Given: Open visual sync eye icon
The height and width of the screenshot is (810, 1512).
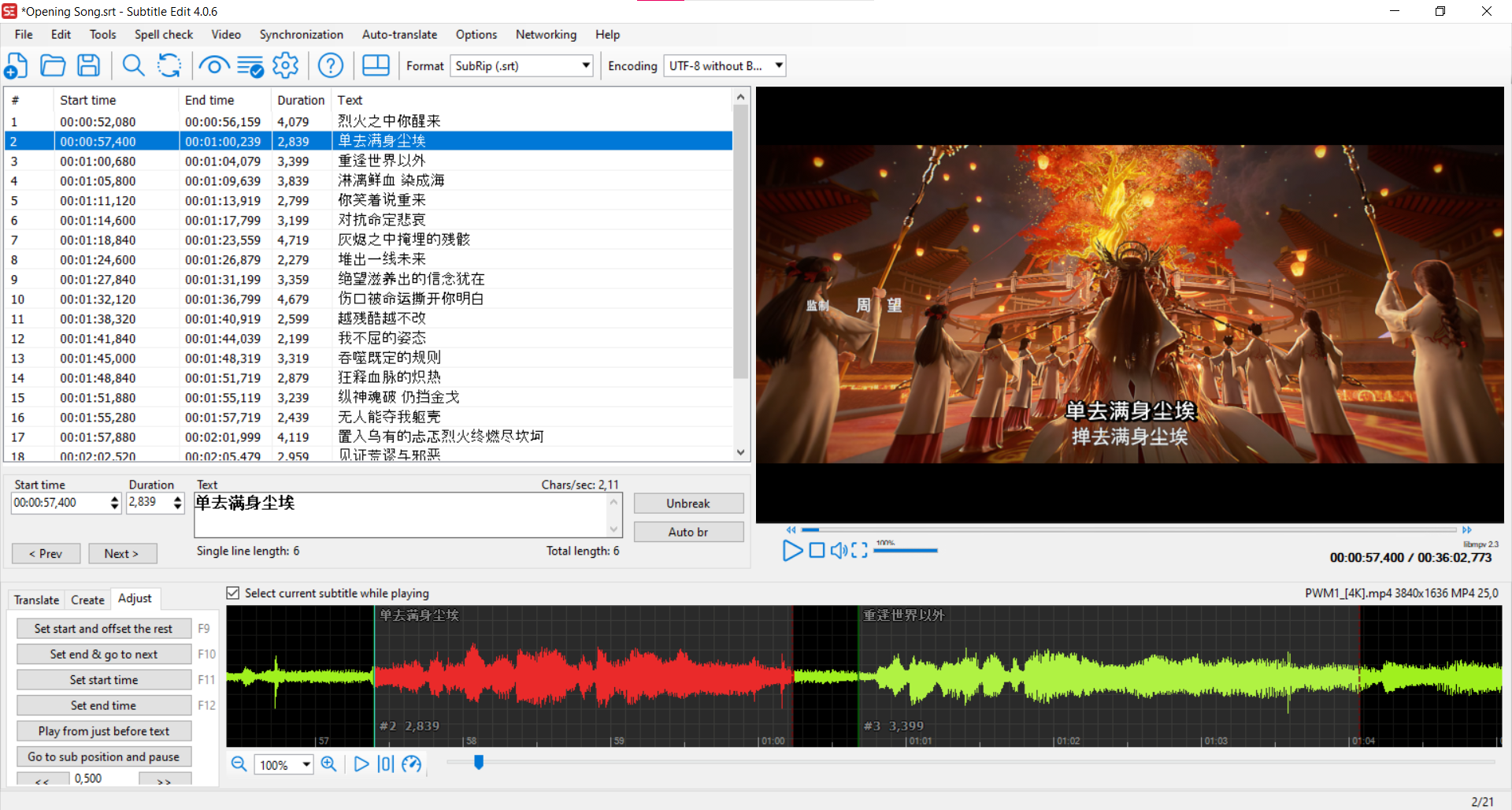Looking at the screenshot, I should pyautogui.click(x=214, y=66).
